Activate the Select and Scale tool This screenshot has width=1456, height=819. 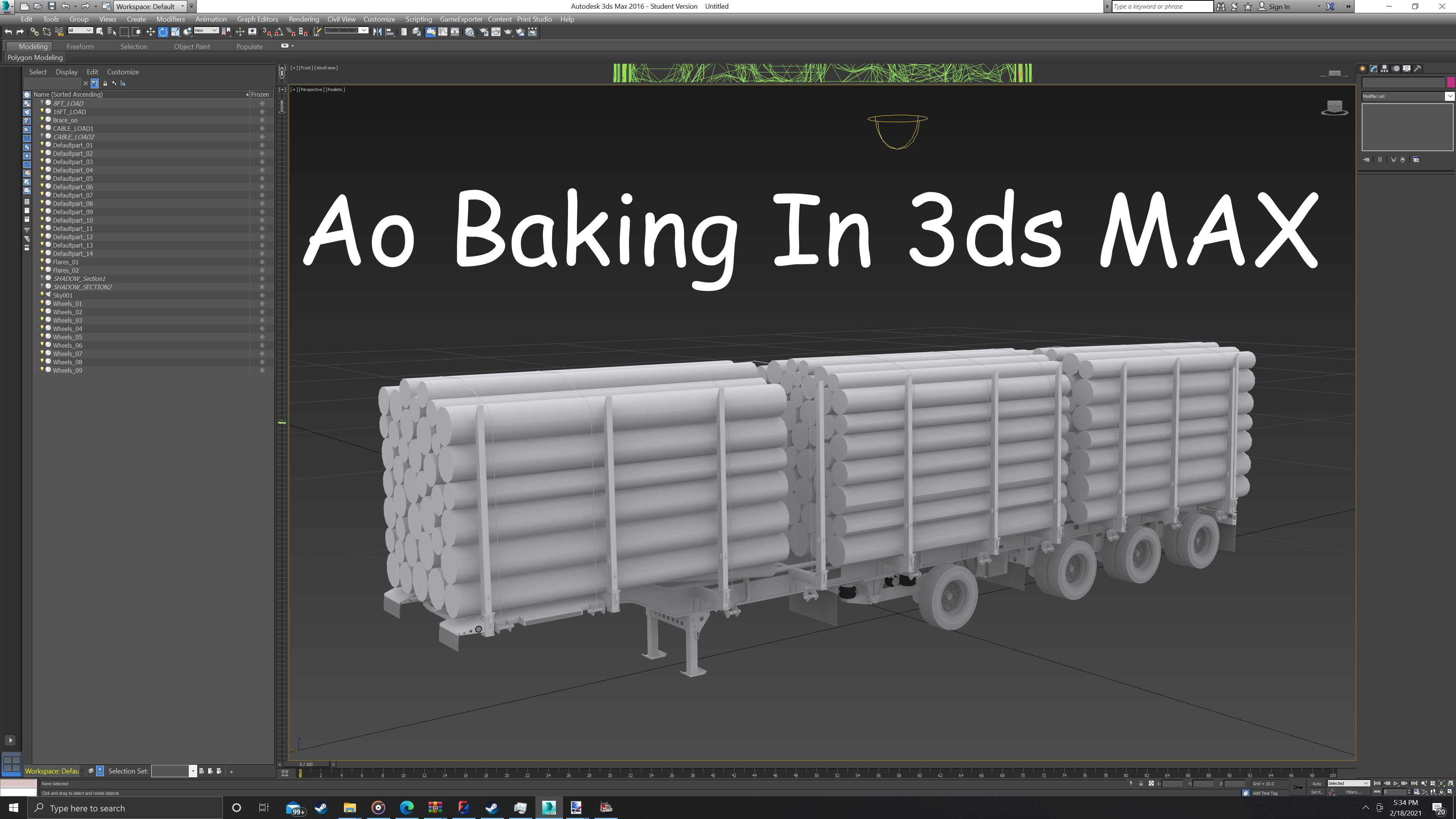pos(175,31)
